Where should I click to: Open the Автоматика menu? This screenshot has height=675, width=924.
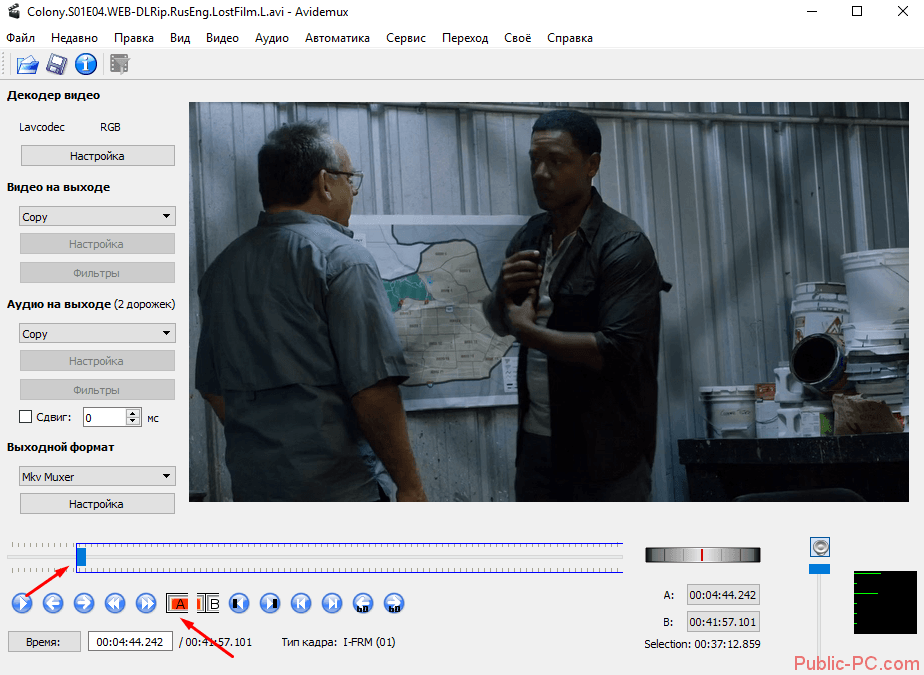pos(337,38)
